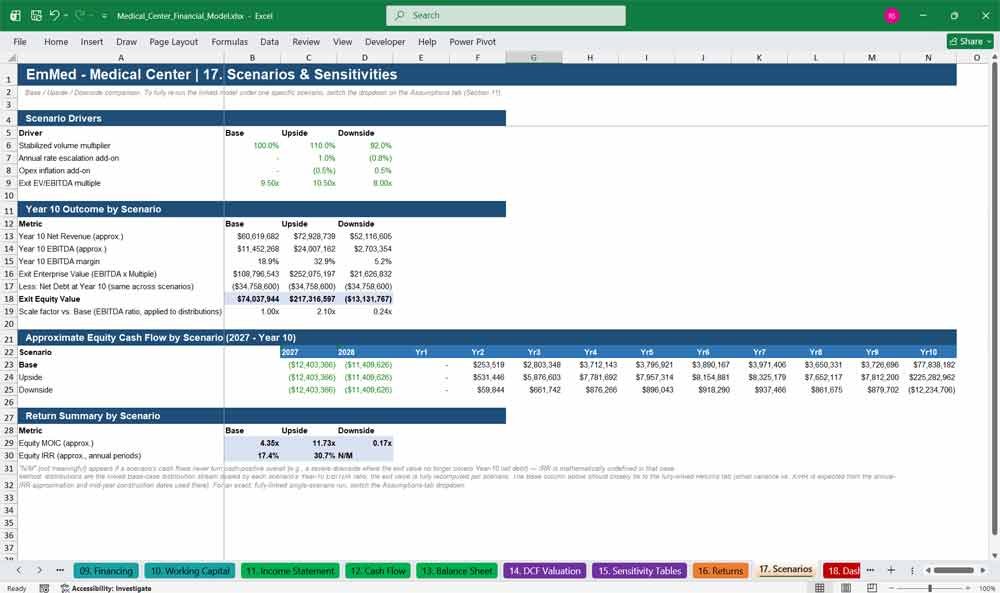Select the 17. Scenarios sheet tab
The height and width of the screenshot is (593, 1000).
(785, 569)
